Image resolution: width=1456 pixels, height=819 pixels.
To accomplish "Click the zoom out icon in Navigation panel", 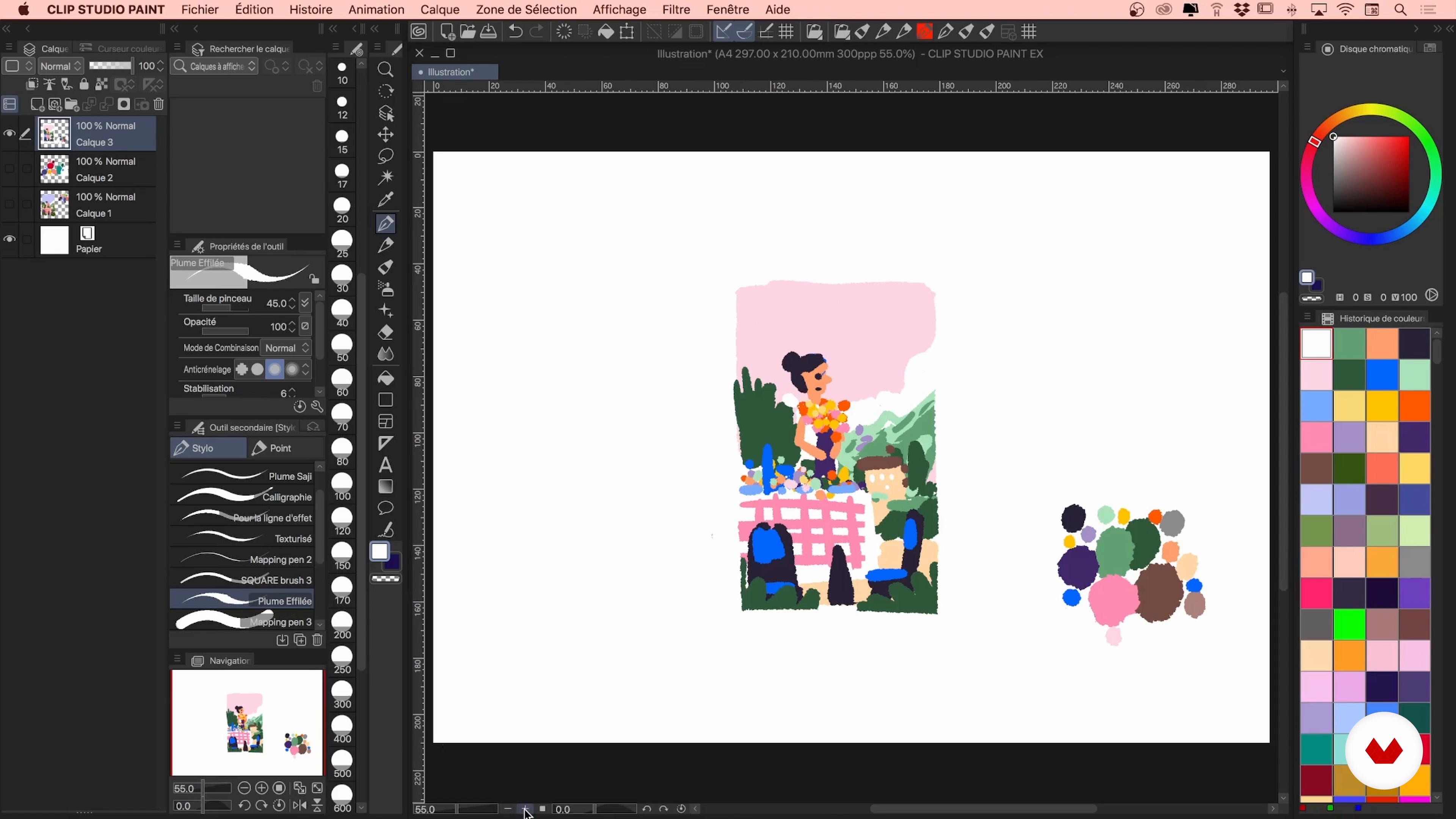I will click(x=244, y=788).
